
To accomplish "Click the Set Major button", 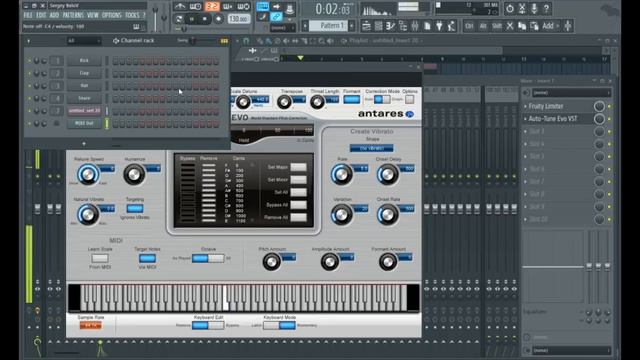I will (298, 167).
